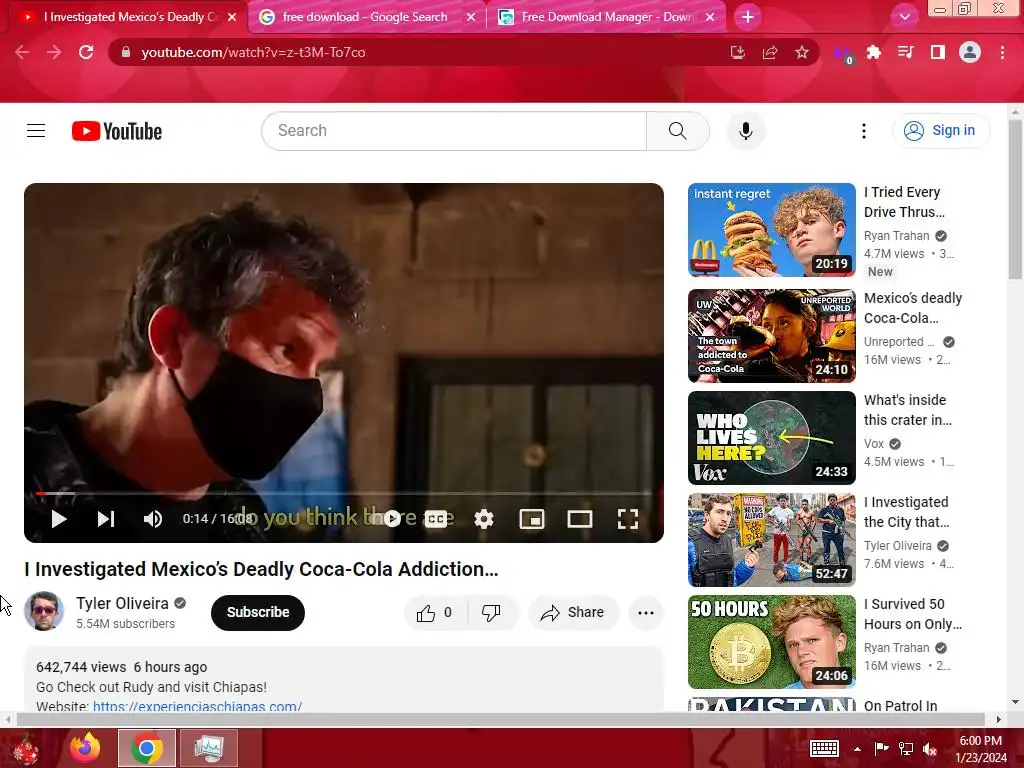This screenshot has height=768, width=1024.
Task: Focus the YouTube search field
Action: [454, 131]
